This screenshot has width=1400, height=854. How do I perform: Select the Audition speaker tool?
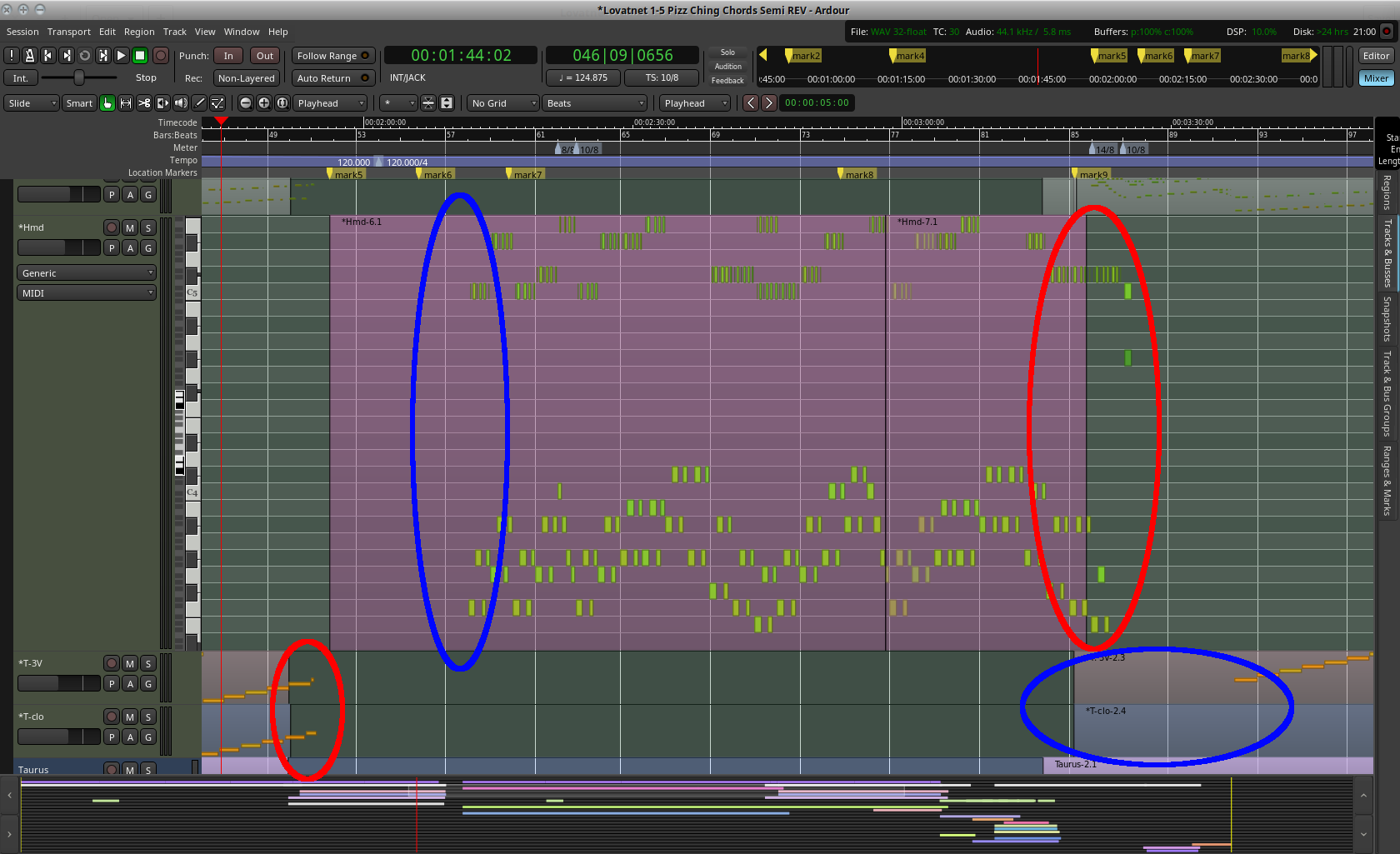(181, 103)
